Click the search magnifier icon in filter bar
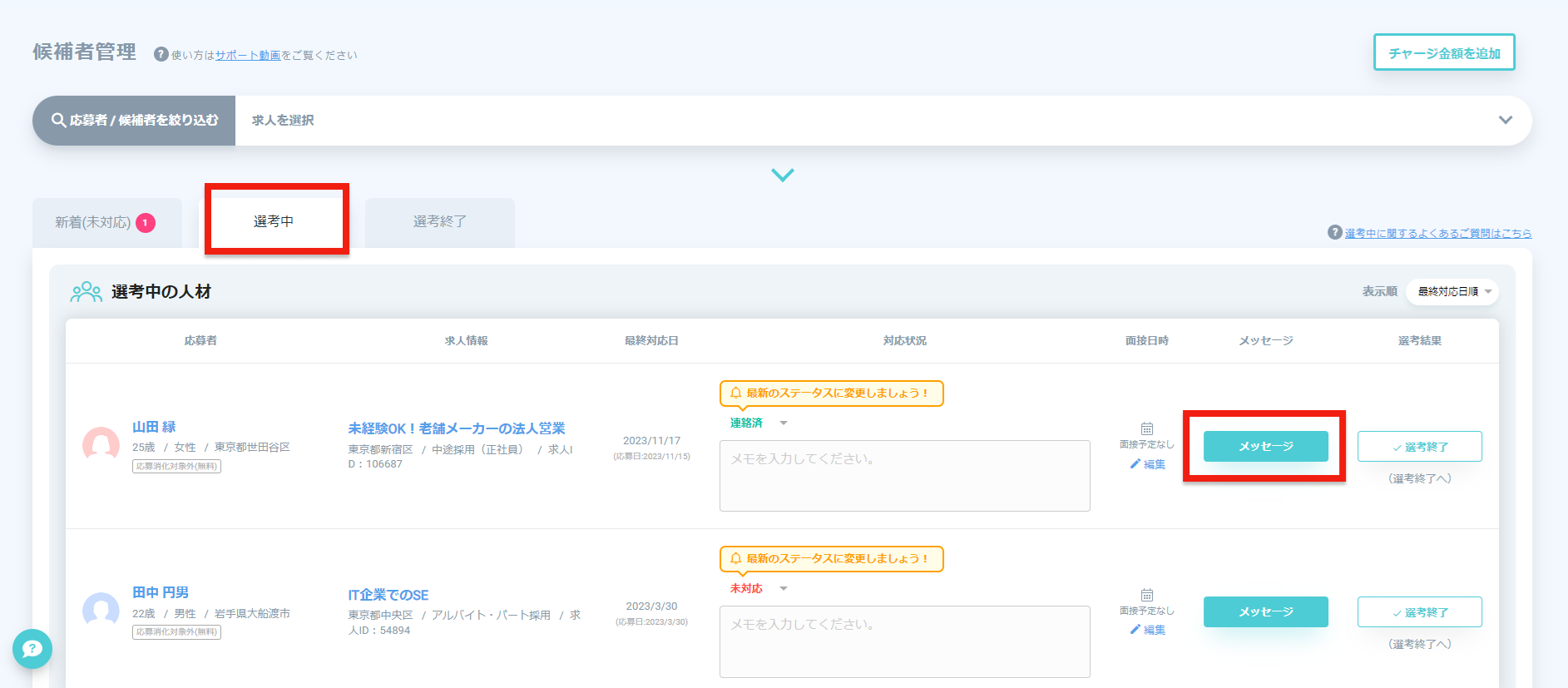 (x=58, y=121)
